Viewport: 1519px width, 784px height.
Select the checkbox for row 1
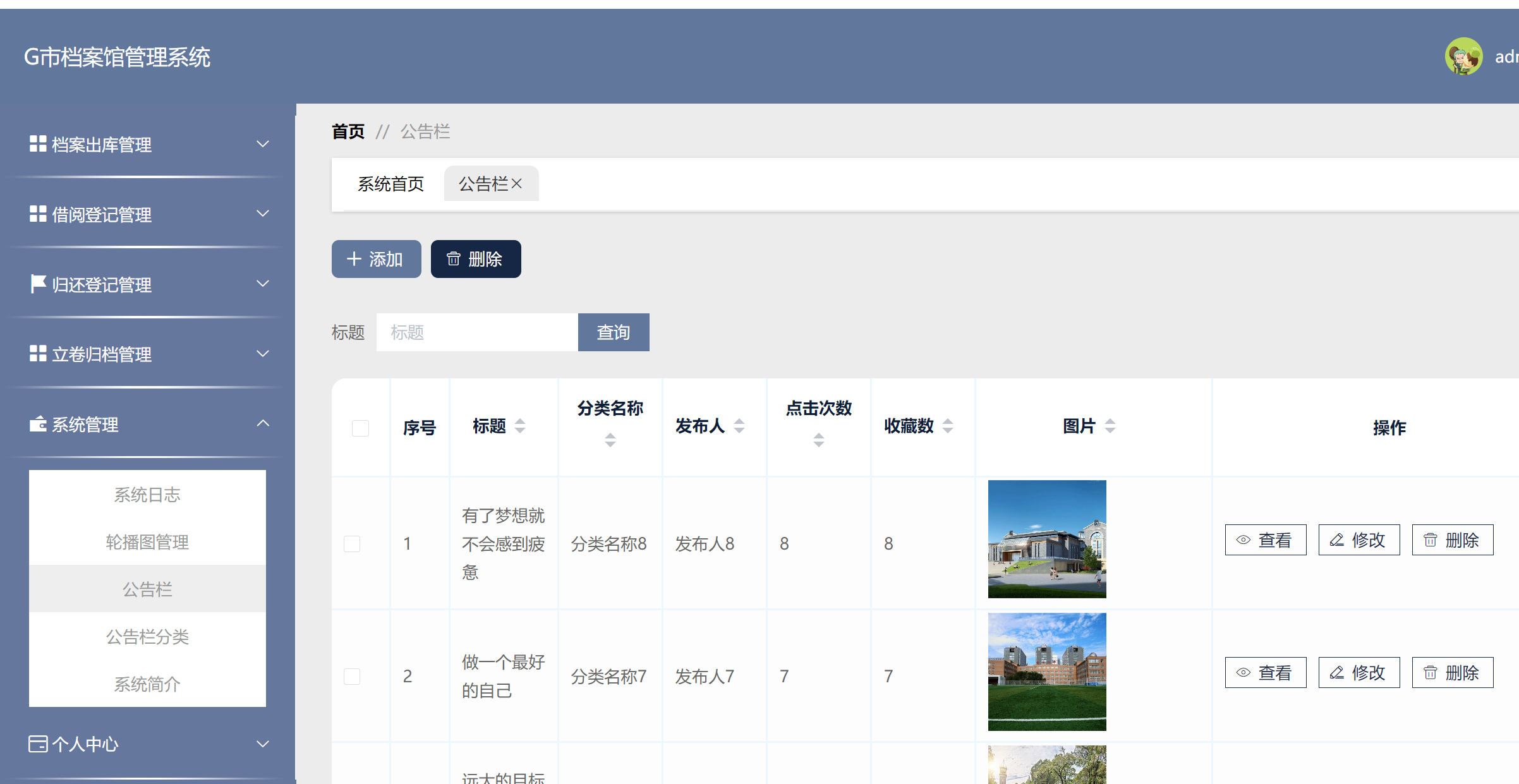coord(352,543)
